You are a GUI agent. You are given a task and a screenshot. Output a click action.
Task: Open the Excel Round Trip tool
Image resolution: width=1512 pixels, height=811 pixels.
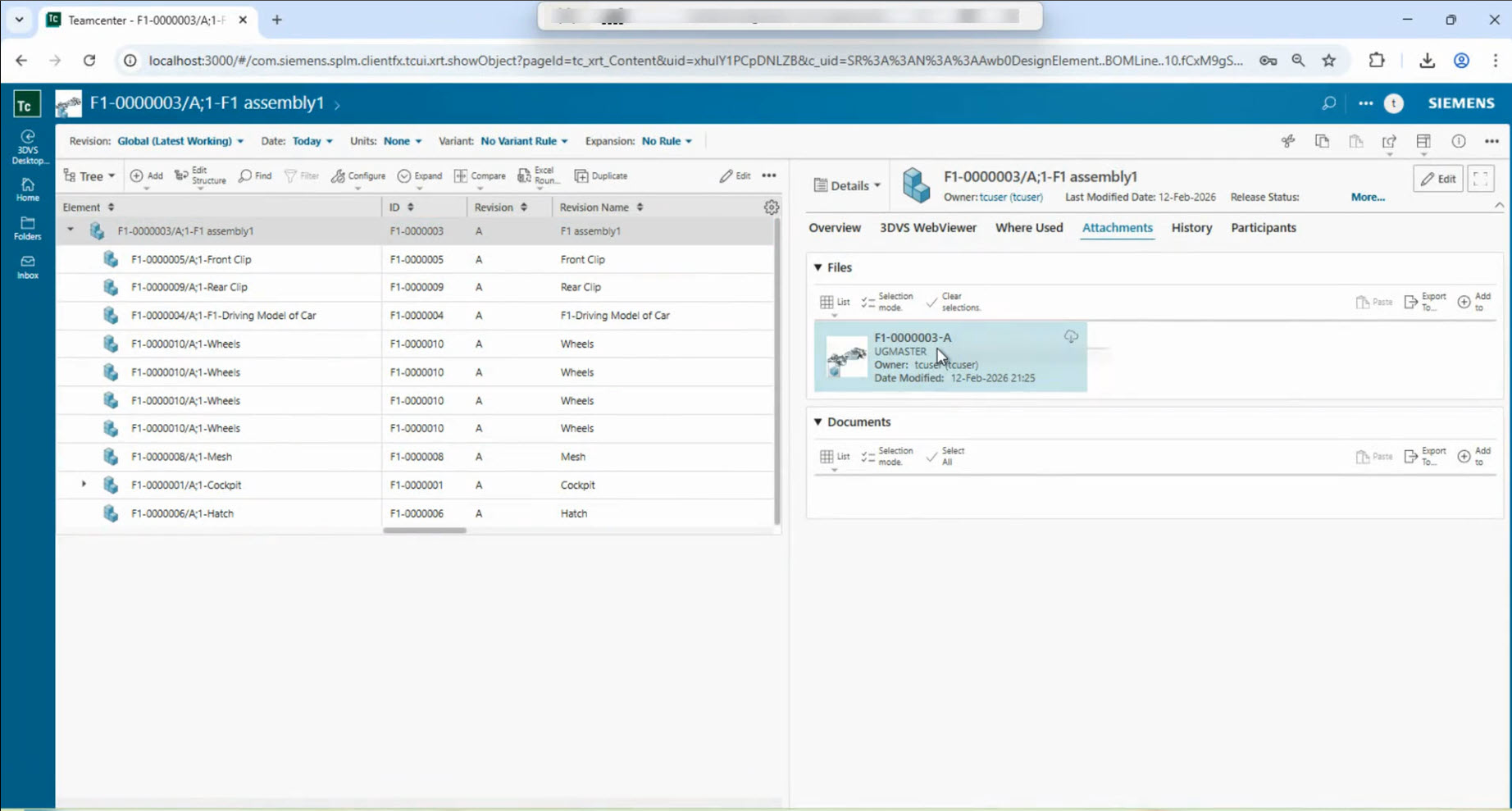pos(537,175)
